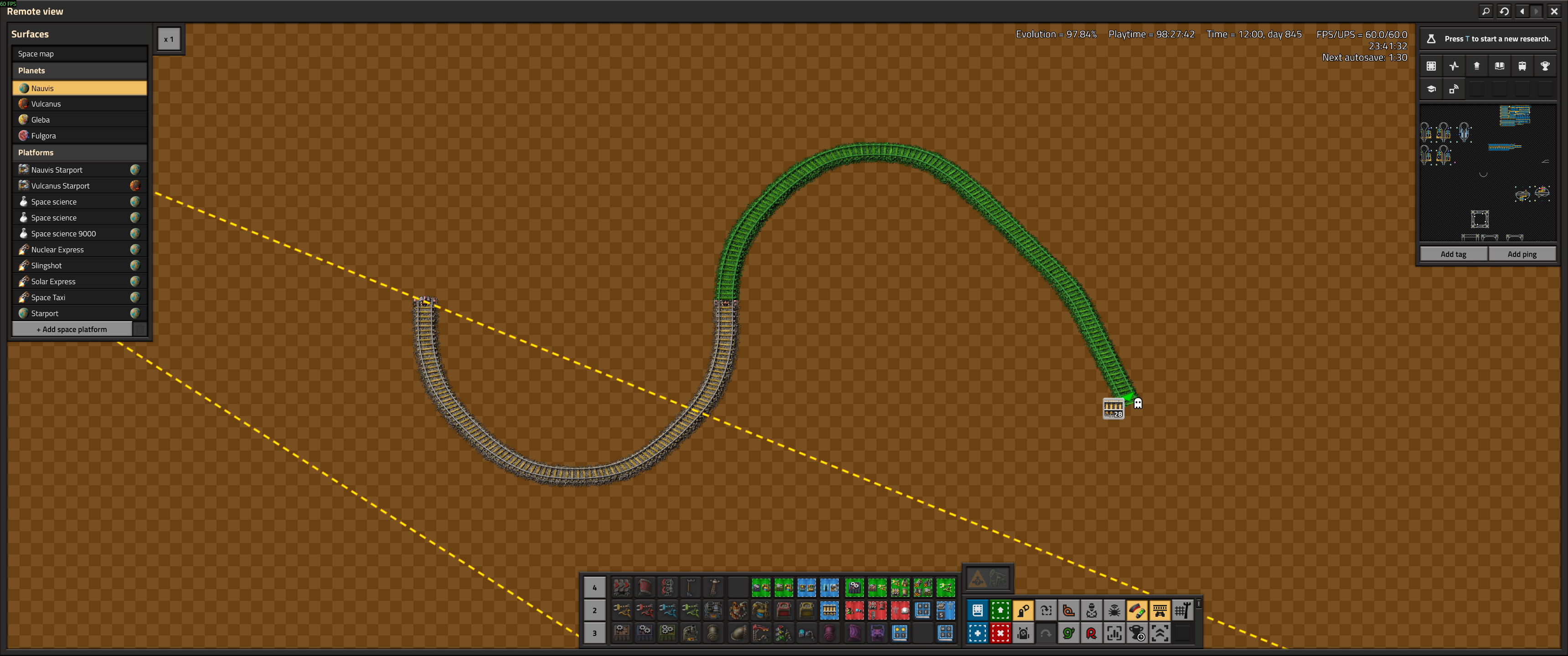Create a new blueprint with blue plus shortcut

click(978, 633)
